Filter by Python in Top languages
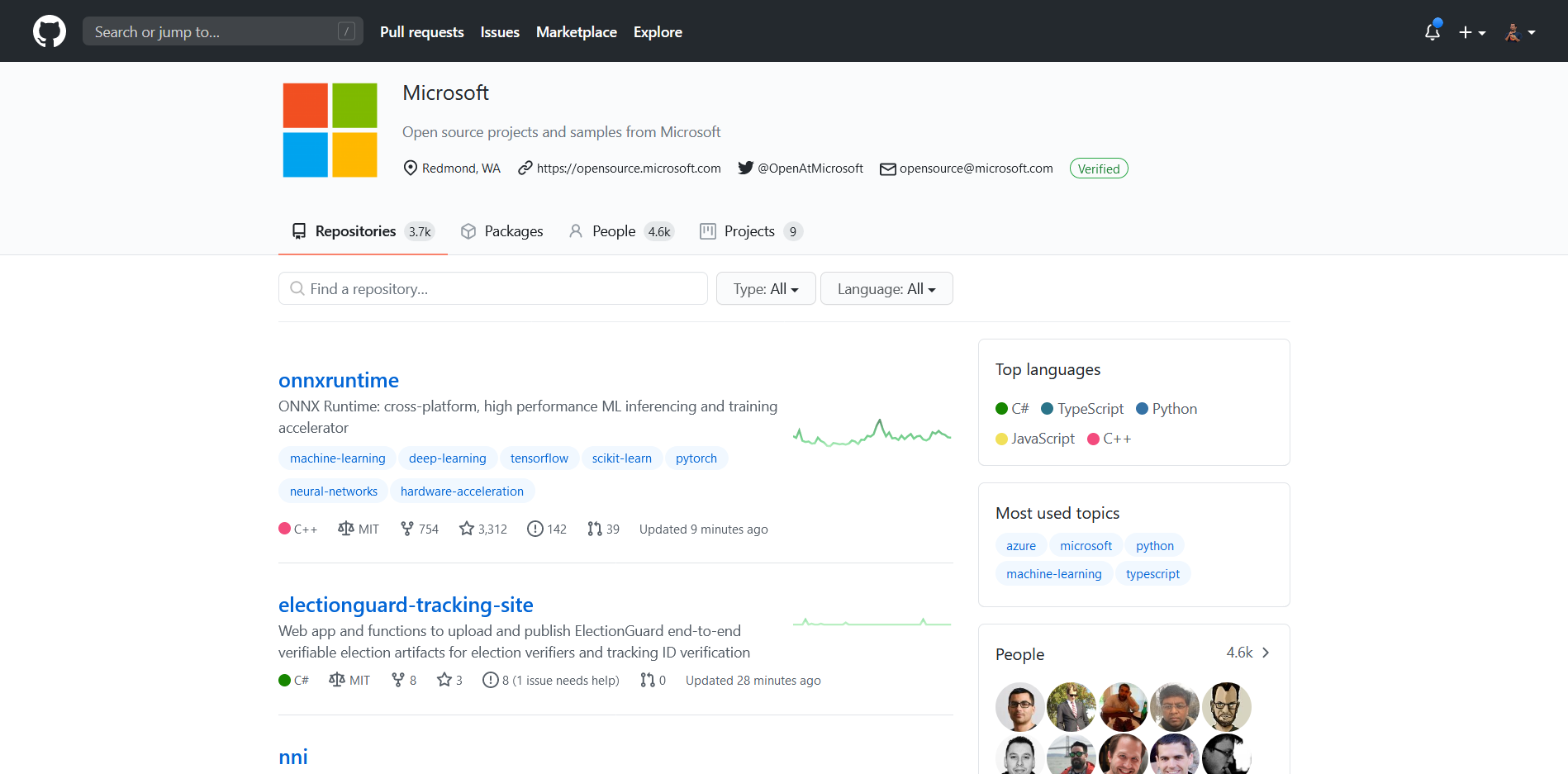Screen dimensions: 1568x774 [x=1166, y=409]
